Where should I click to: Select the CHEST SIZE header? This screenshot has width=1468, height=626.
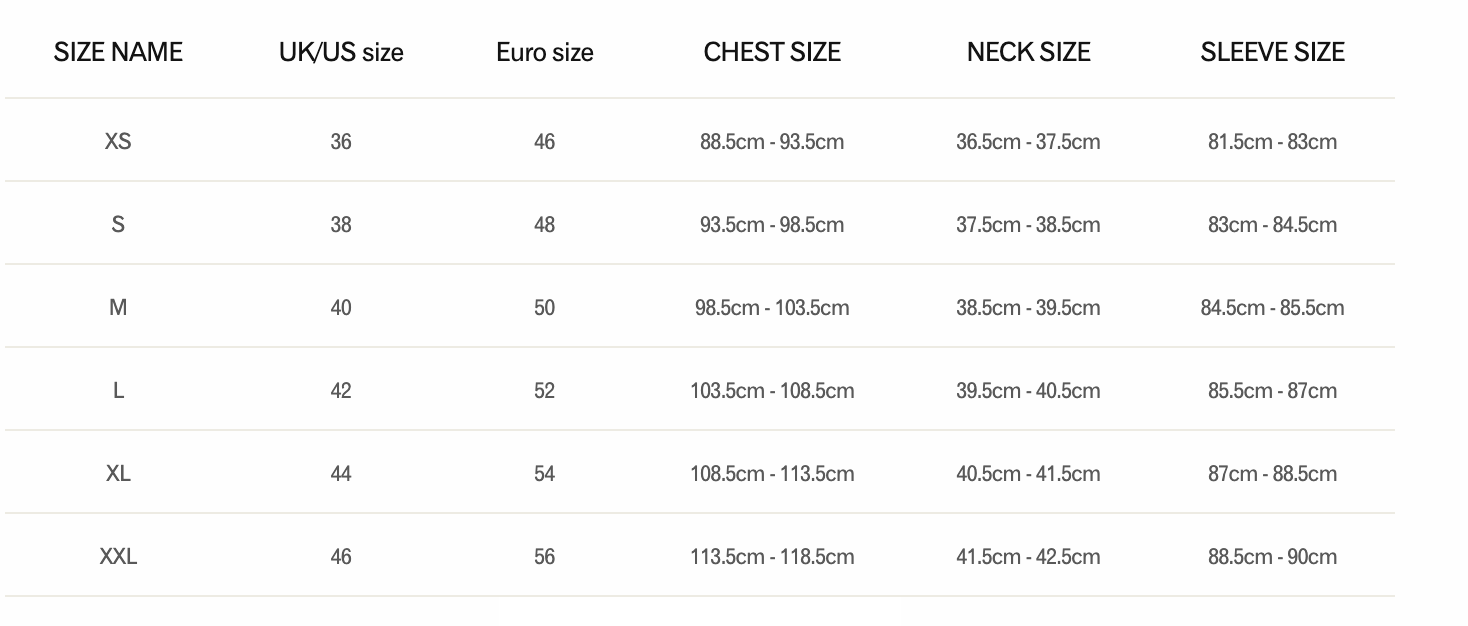point(772,52)
